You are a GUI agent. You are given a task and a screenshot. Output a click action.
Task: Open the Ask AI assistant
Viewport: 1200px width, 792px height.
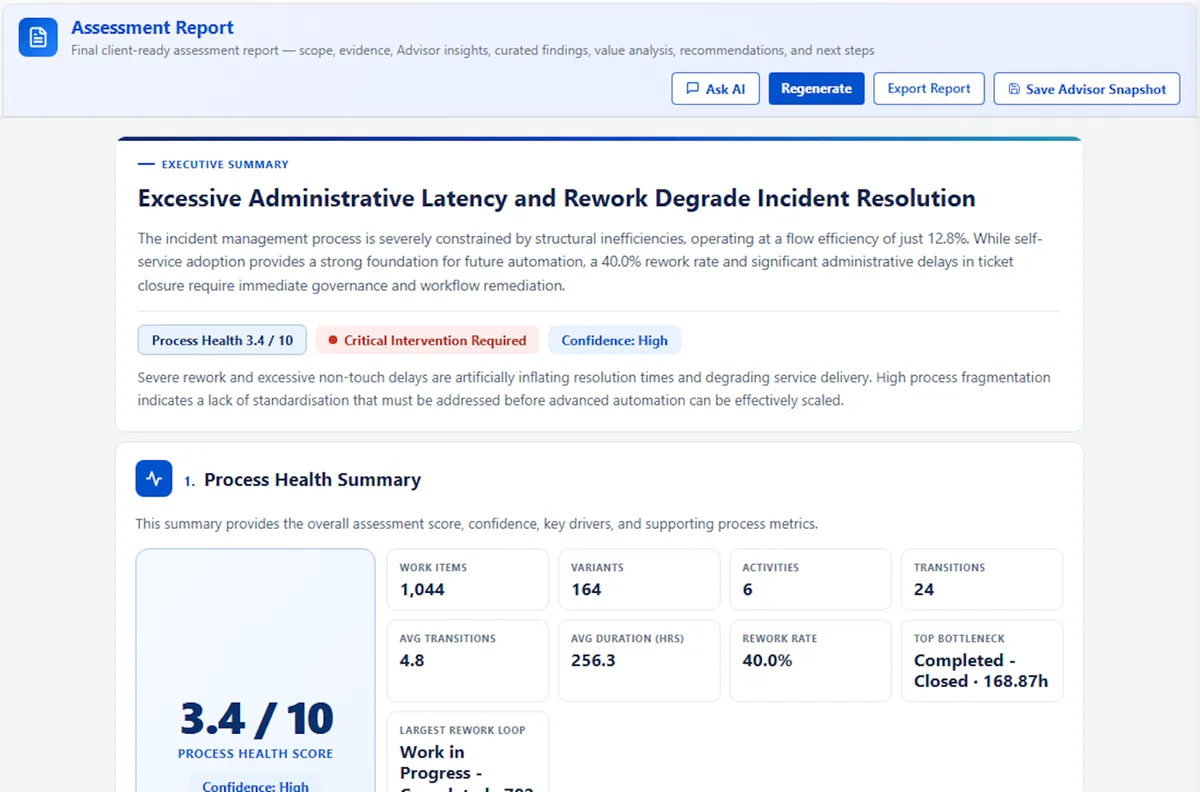tap(715, 88)
